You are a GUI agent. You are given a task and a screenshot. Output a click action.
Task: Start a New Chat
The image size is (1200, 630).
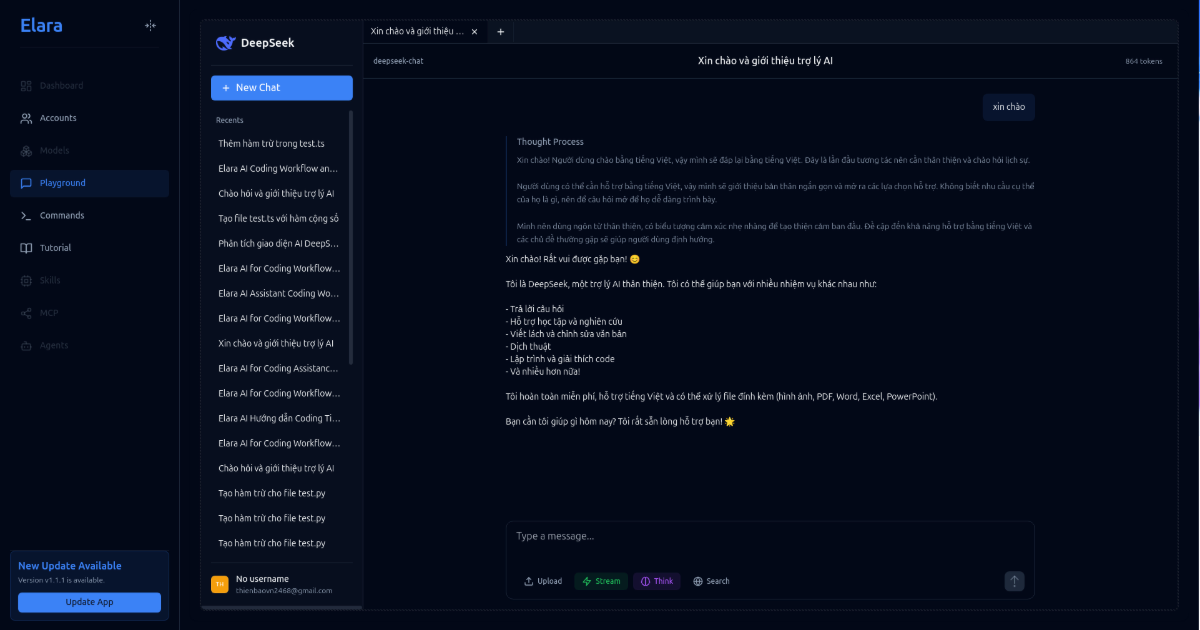click(x=281, y=88)
